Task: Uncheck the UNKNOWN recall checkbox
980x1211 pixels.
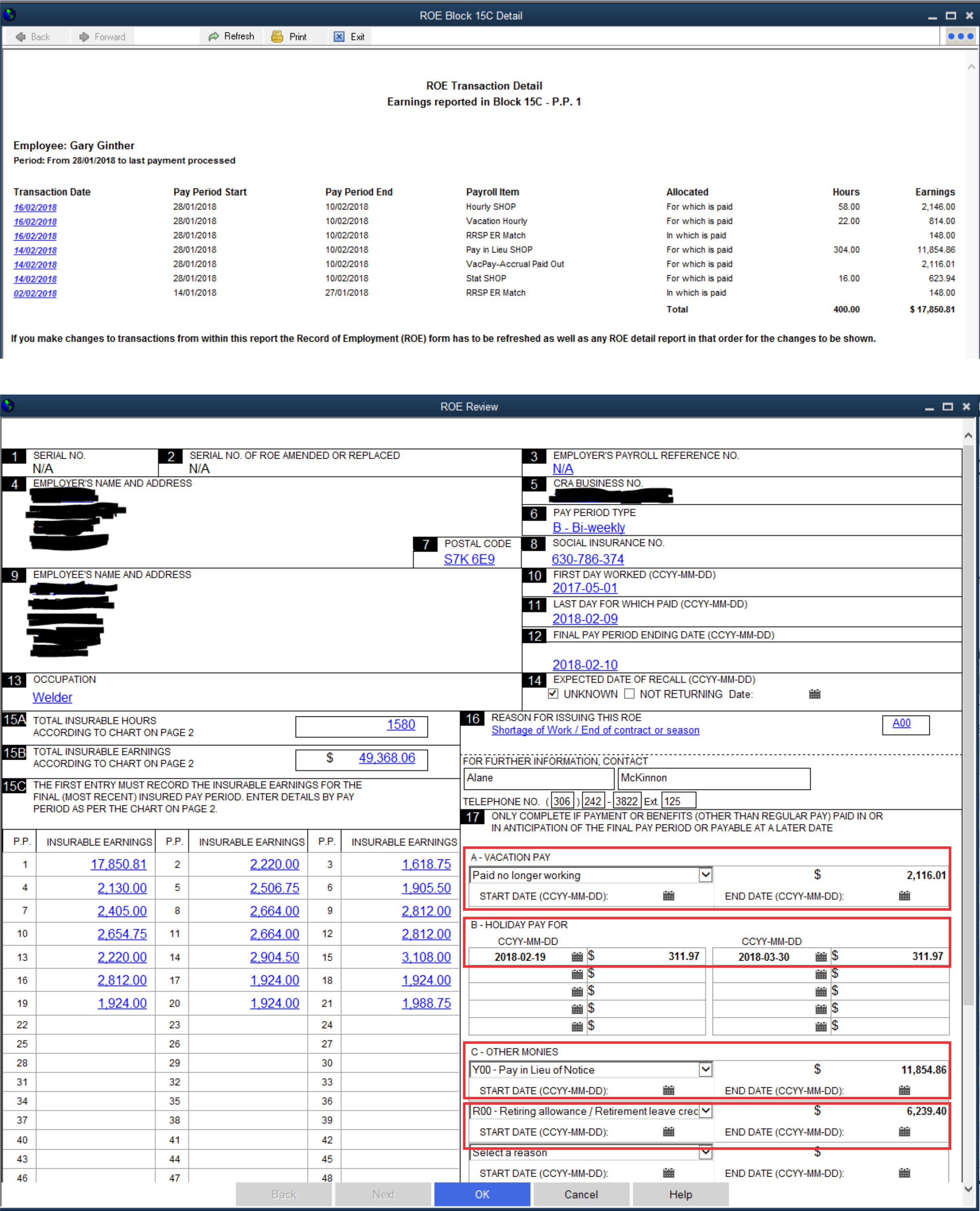Action: 553,694
